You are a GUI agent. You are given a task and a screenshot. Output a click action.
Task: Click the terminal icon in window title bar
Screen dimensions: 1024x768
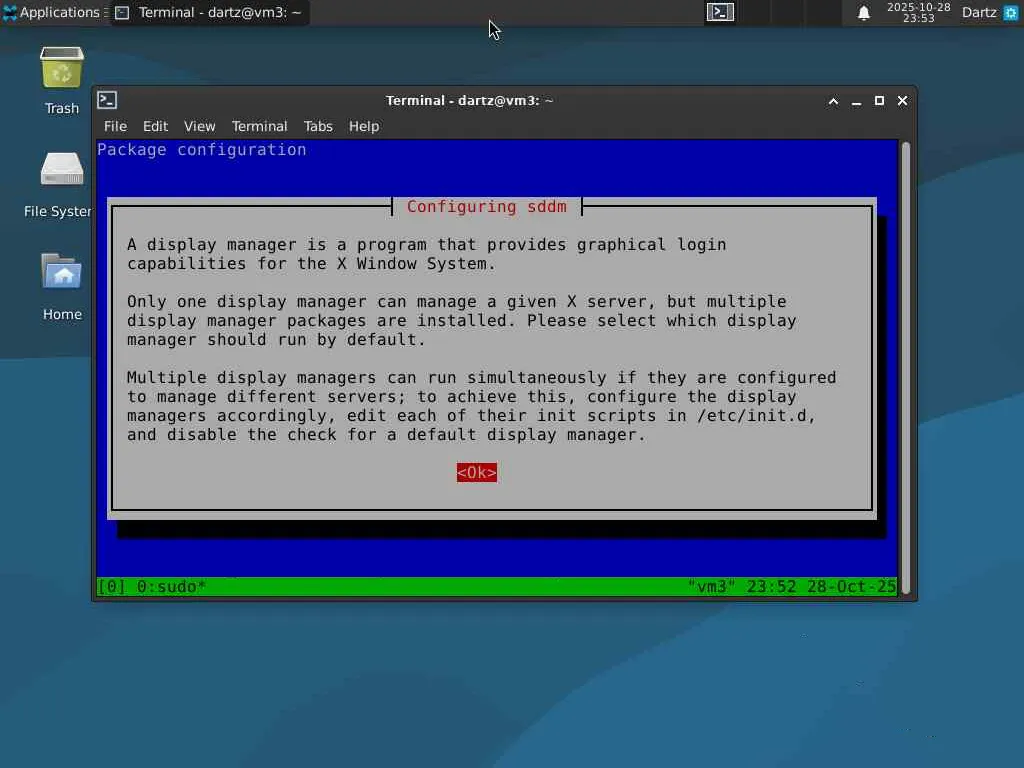tap(107, 100)
